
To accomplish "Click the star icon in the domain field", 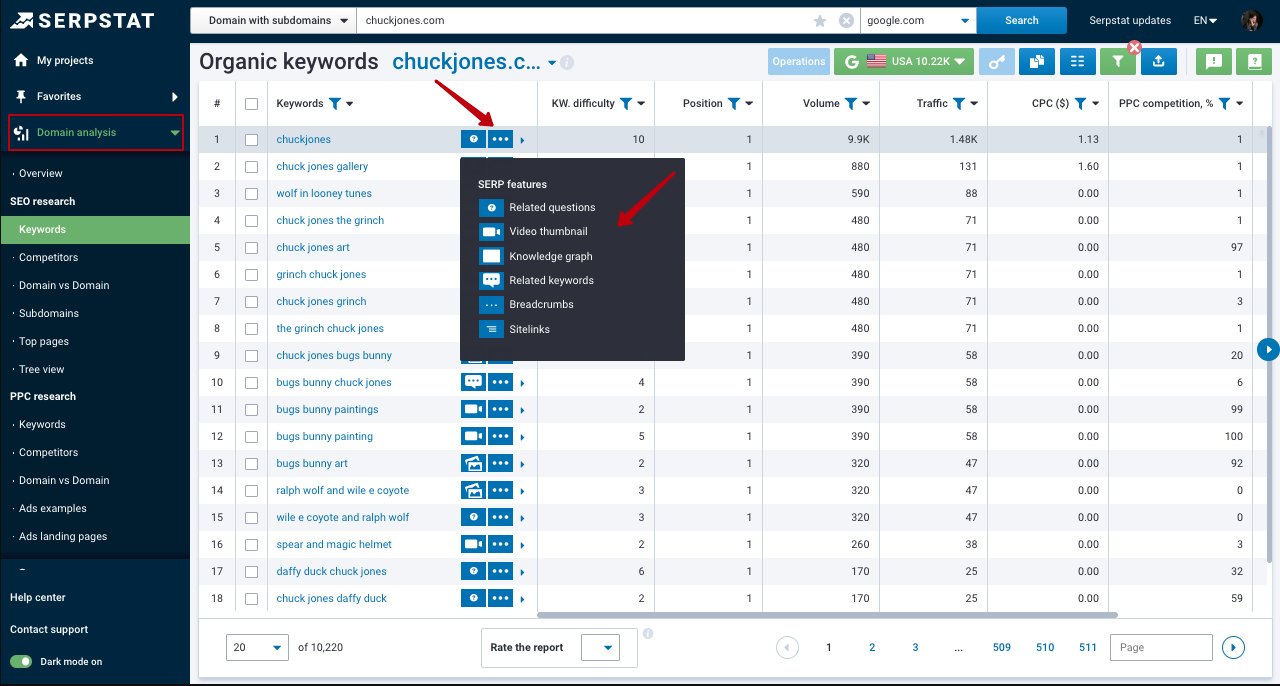I will click(820, 19).
